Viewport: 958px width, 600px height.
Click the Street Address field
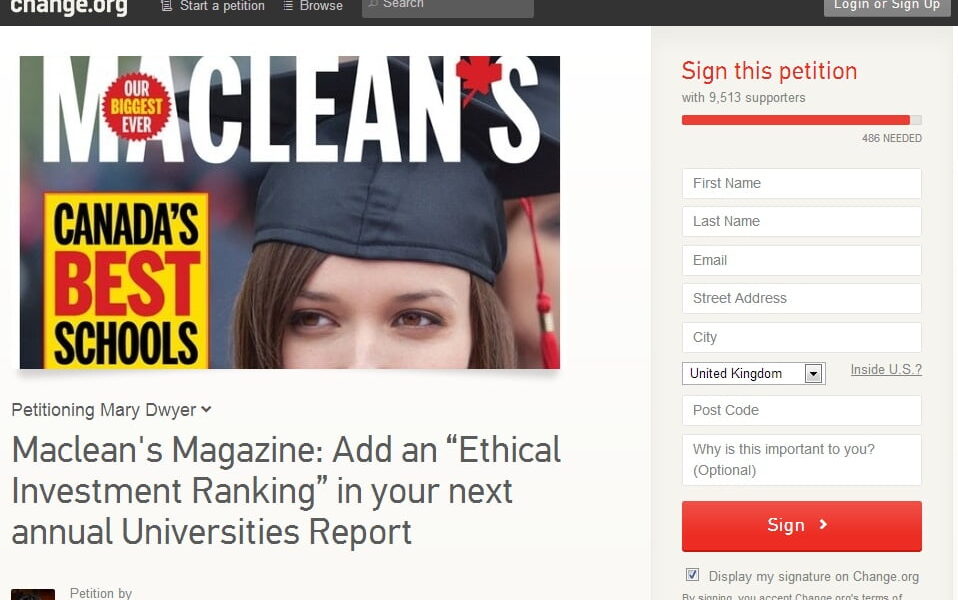[802, 298]
